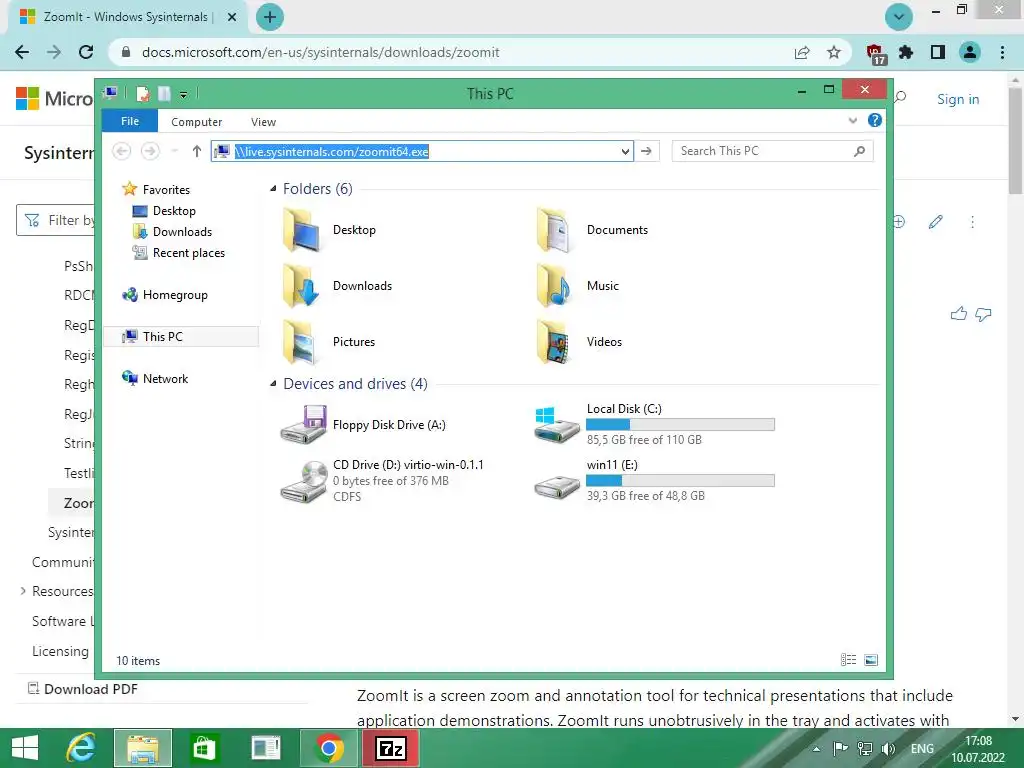Select CD Drive (D:) virtio-win icon
This screenshot has width=1024, height=768.
point(304,481)
